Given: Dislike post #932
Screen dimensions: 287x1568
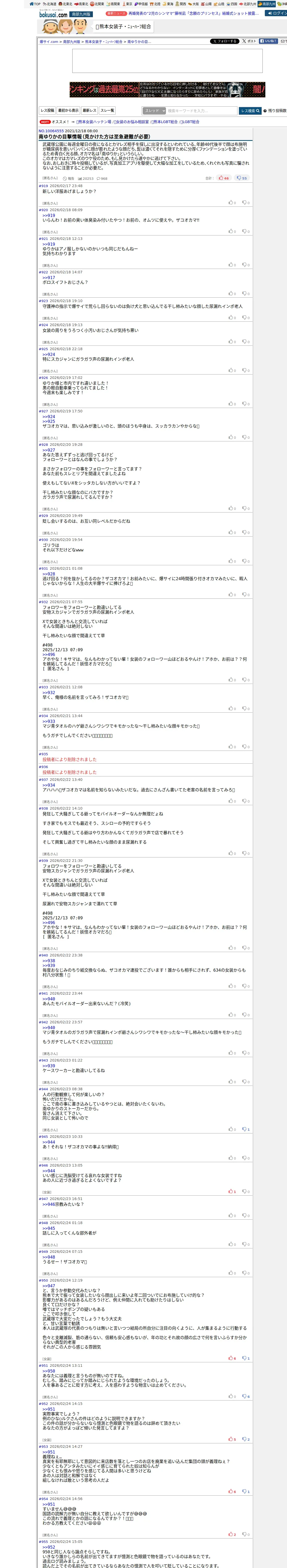Looking at the screenshot, I should [x=246, y=680].
